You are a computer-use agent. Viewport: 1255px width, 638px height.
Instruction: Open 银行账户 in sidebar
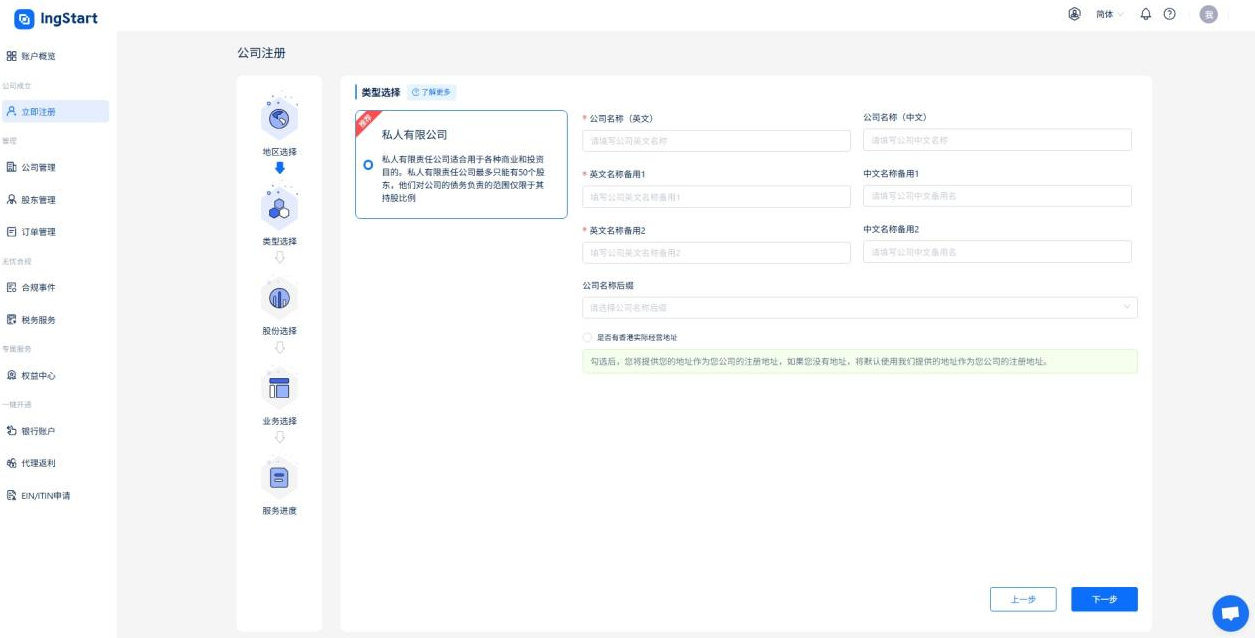click(x=55, y=431)
